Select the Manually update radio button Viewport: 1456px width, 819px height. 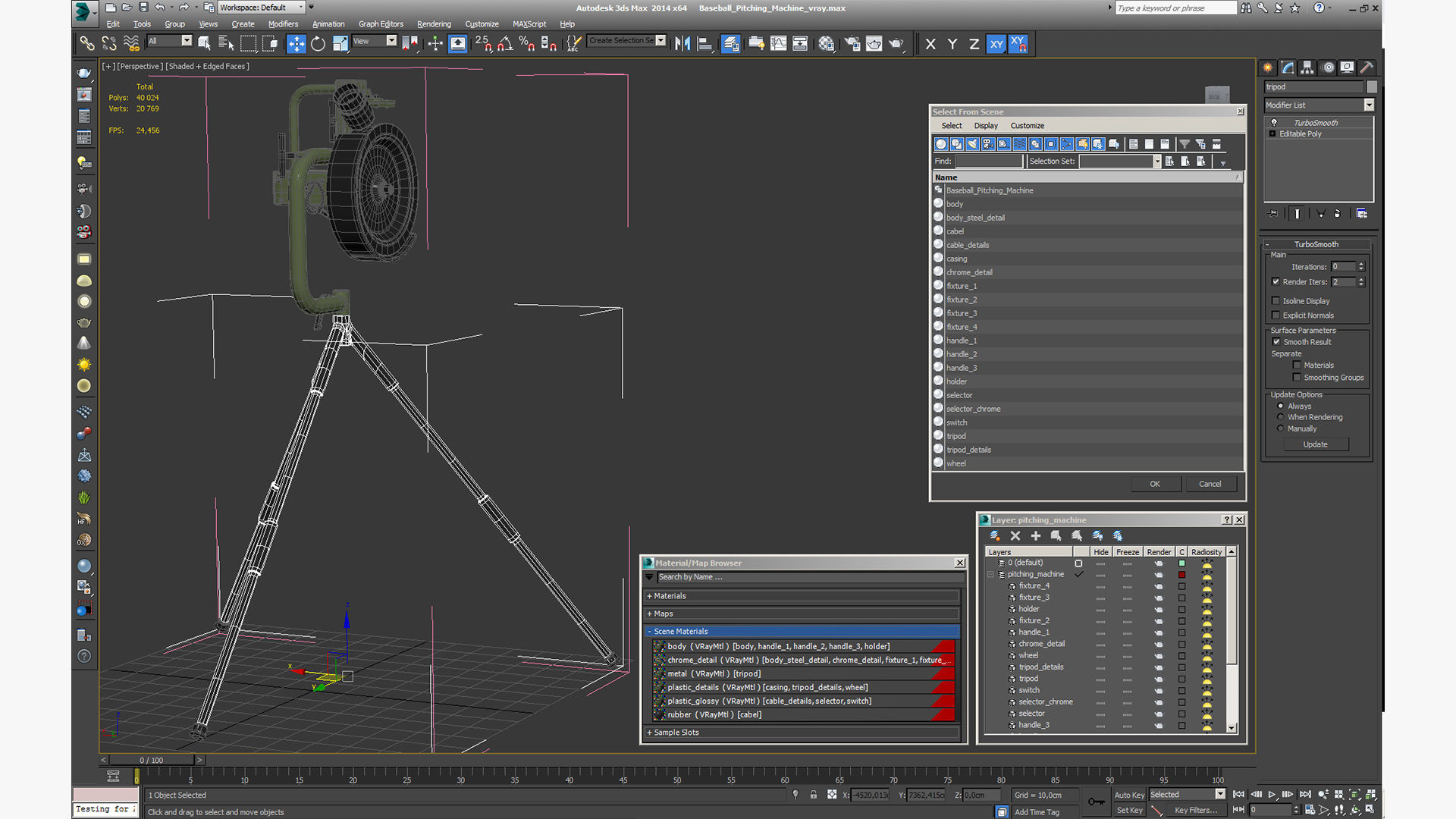[1281, 428]
